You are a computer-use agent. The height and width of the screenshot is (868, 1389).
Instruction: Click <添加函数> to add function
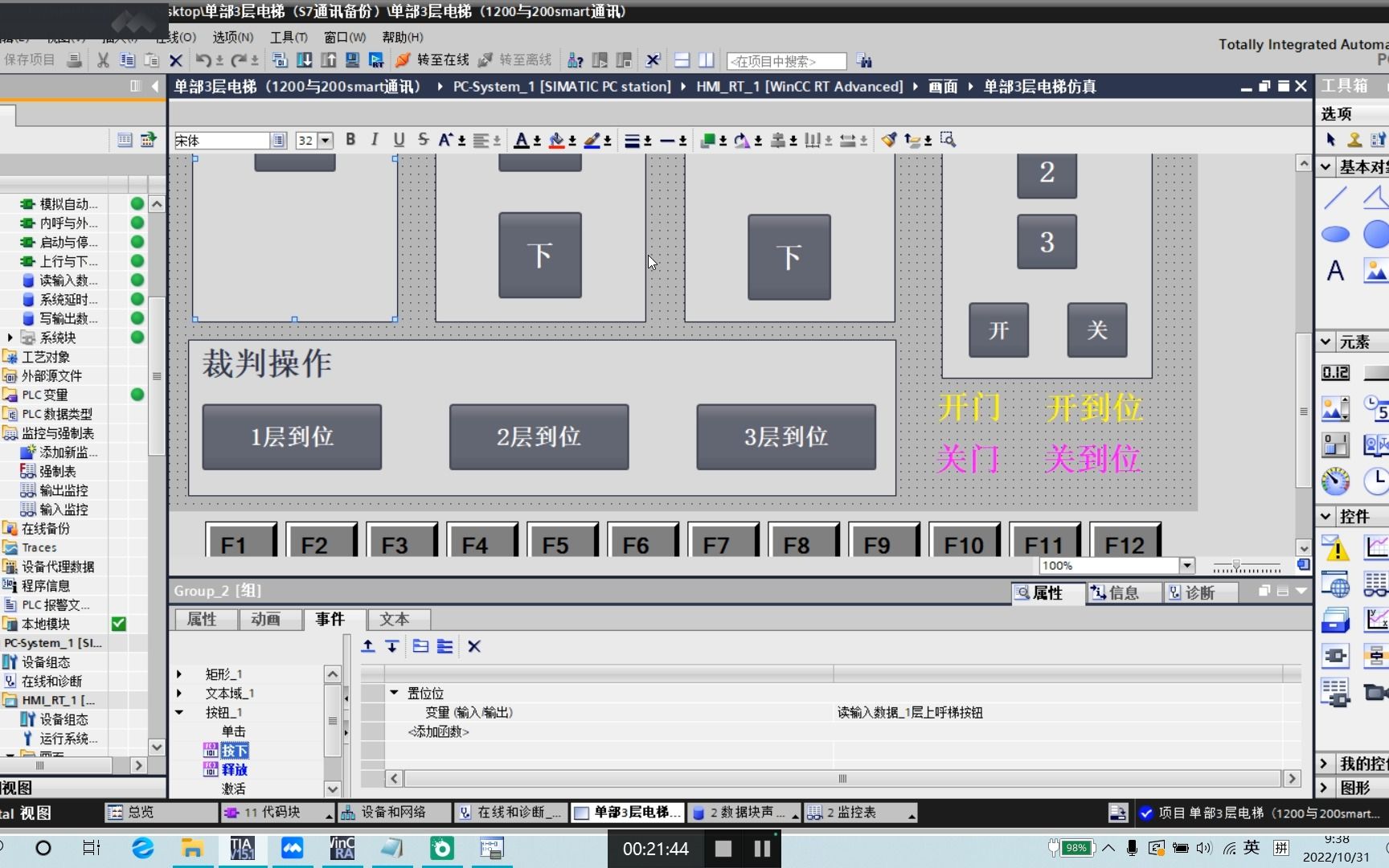click(x=439, y=731)
